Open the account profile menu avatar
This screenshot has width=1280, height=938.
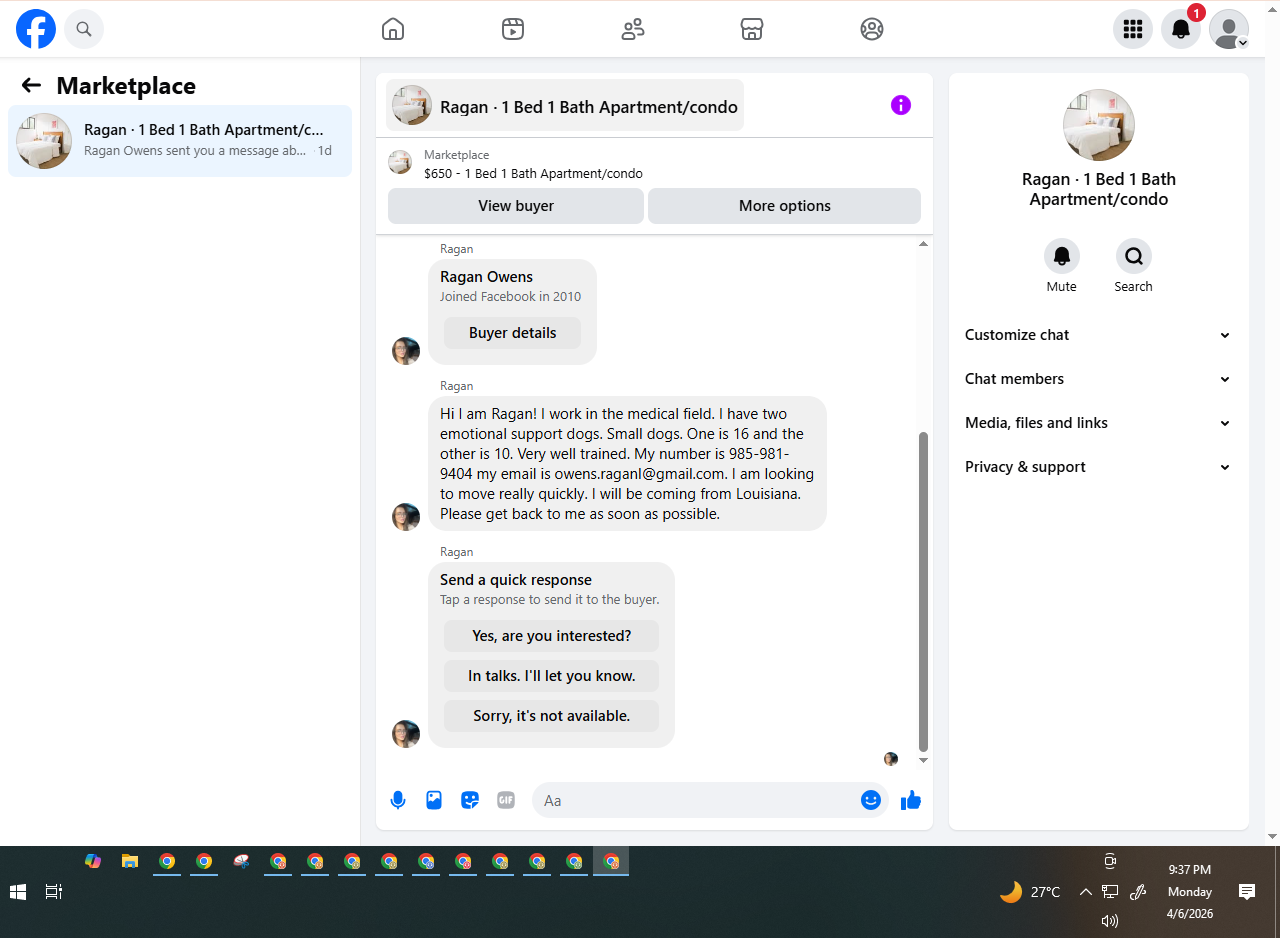click(1229, 29)
